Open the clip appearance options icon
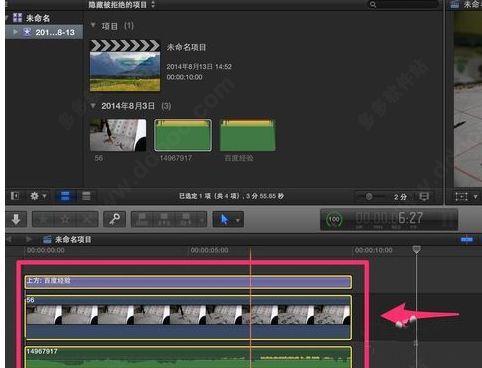Image resolution: width=482 pixels, height=368 pixels. pyautogui.click(x=424, y=196)
